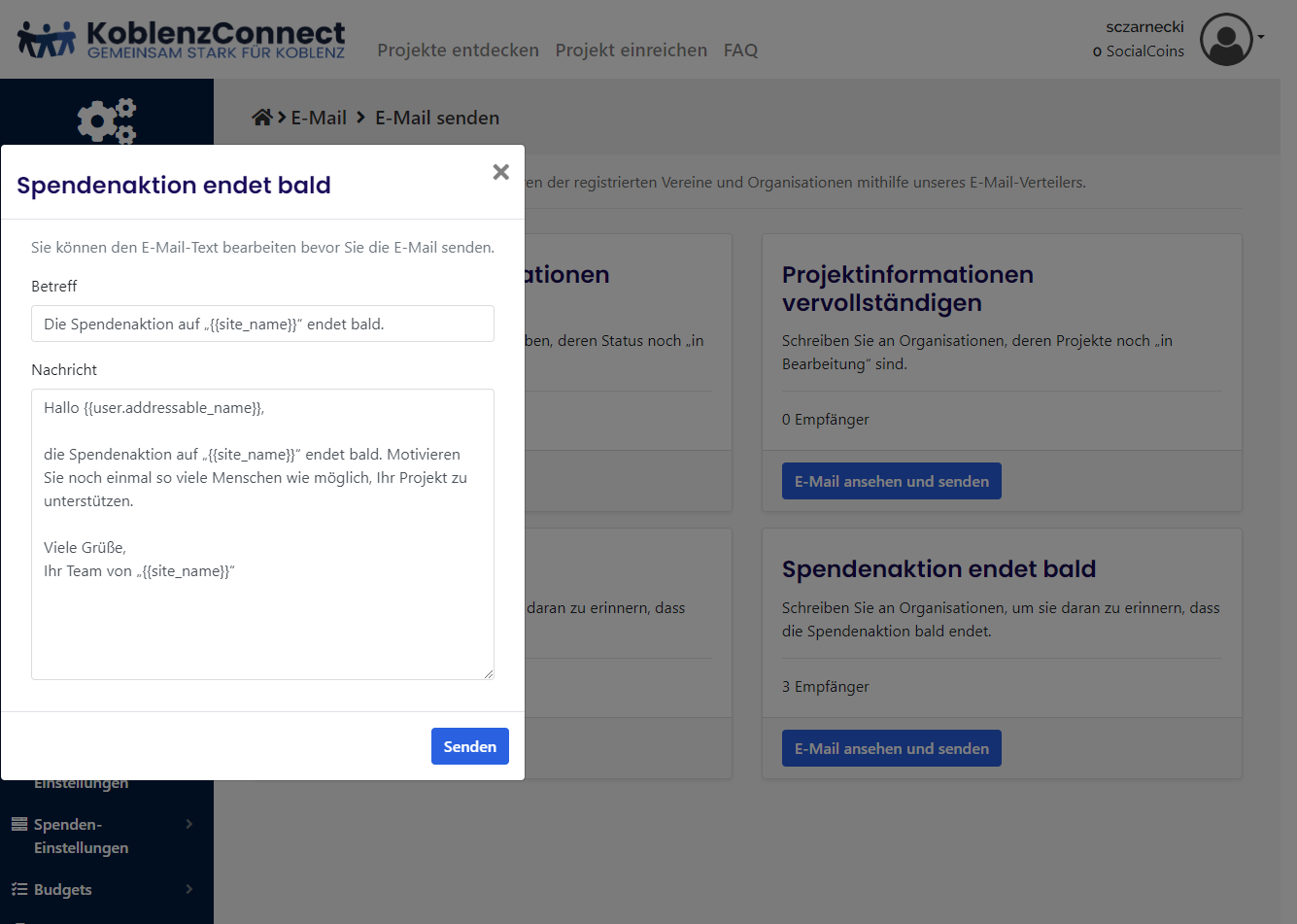Expand the Budgets sidebar chevron
The height and width of the screenshot is (924, 1297).
(189, 890)
